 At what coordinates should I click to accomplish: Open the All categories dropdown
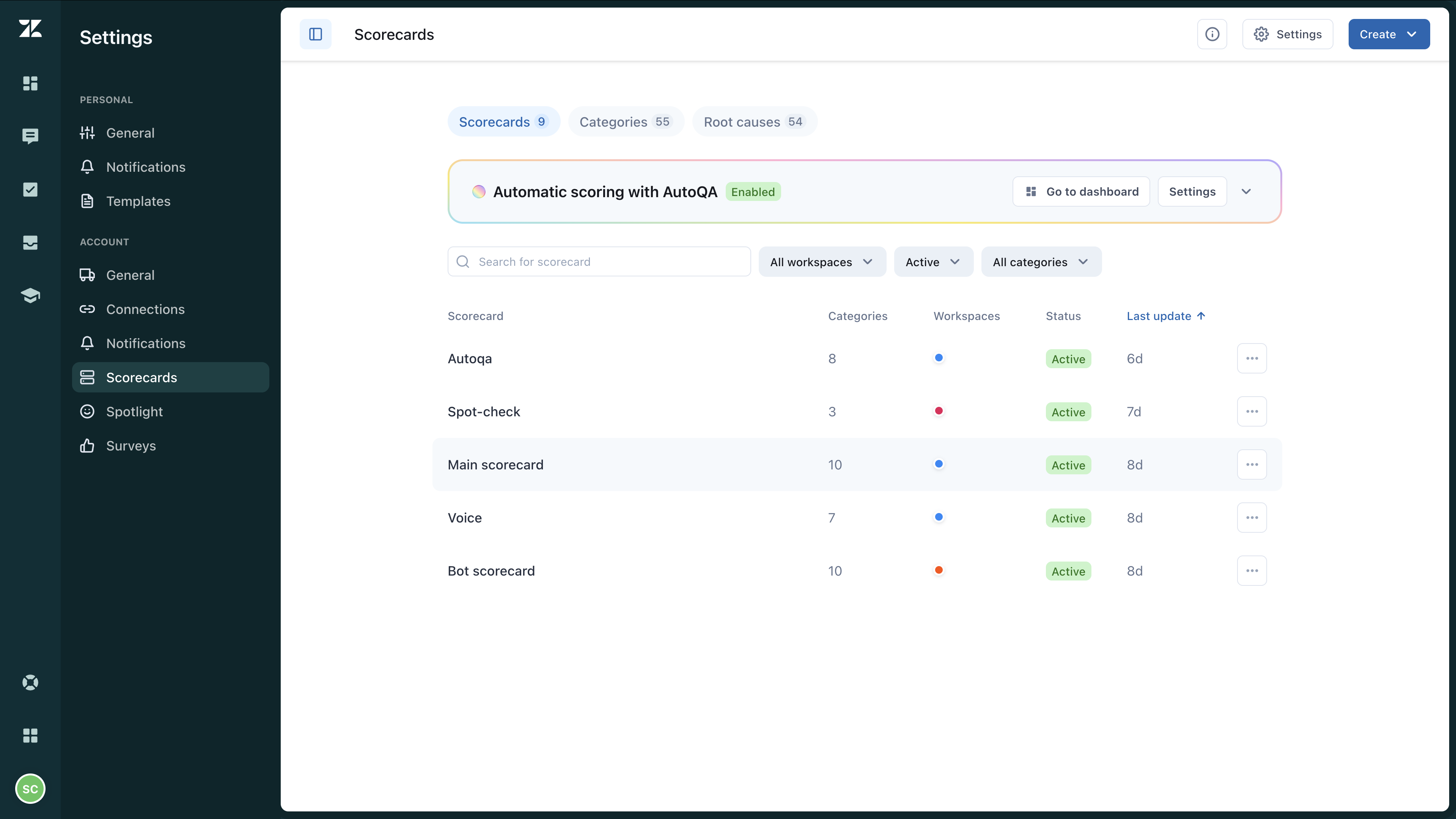[1041, 262]
